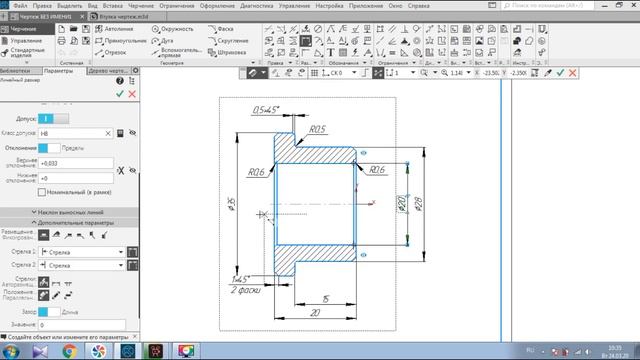Image resolution: width=640 pixels, height=360 pixels.
Task: Click the help question mark icon
Action: [x=120, y=81]
